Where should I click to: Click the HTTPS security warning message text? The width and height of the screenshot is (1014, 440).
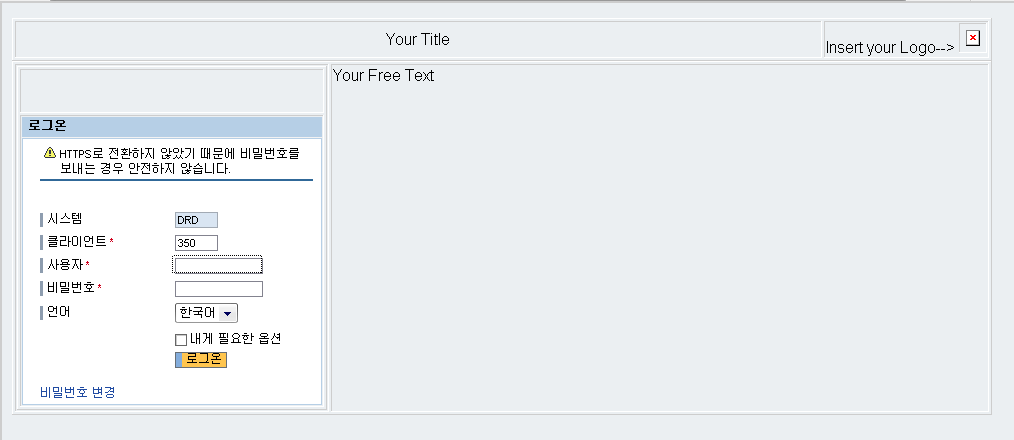[179, 161]
